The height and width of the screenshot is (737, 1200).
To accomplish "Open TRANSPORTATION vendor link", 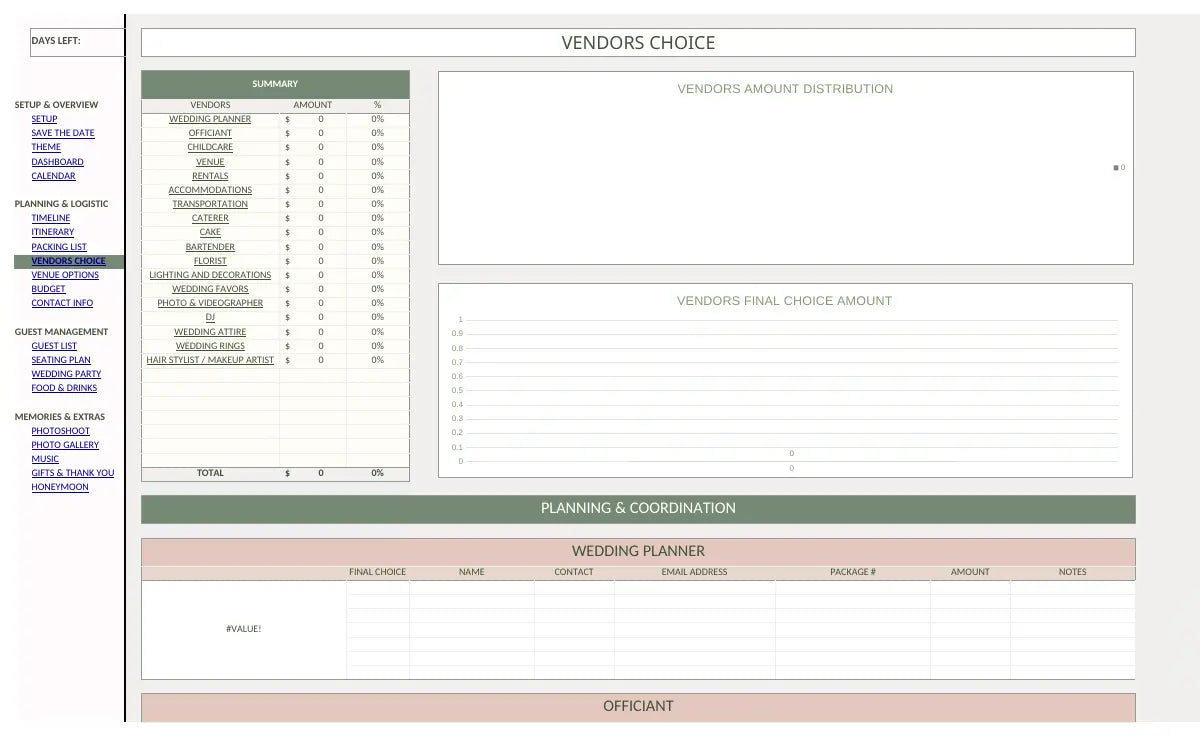I will click(x=210, y=204).
